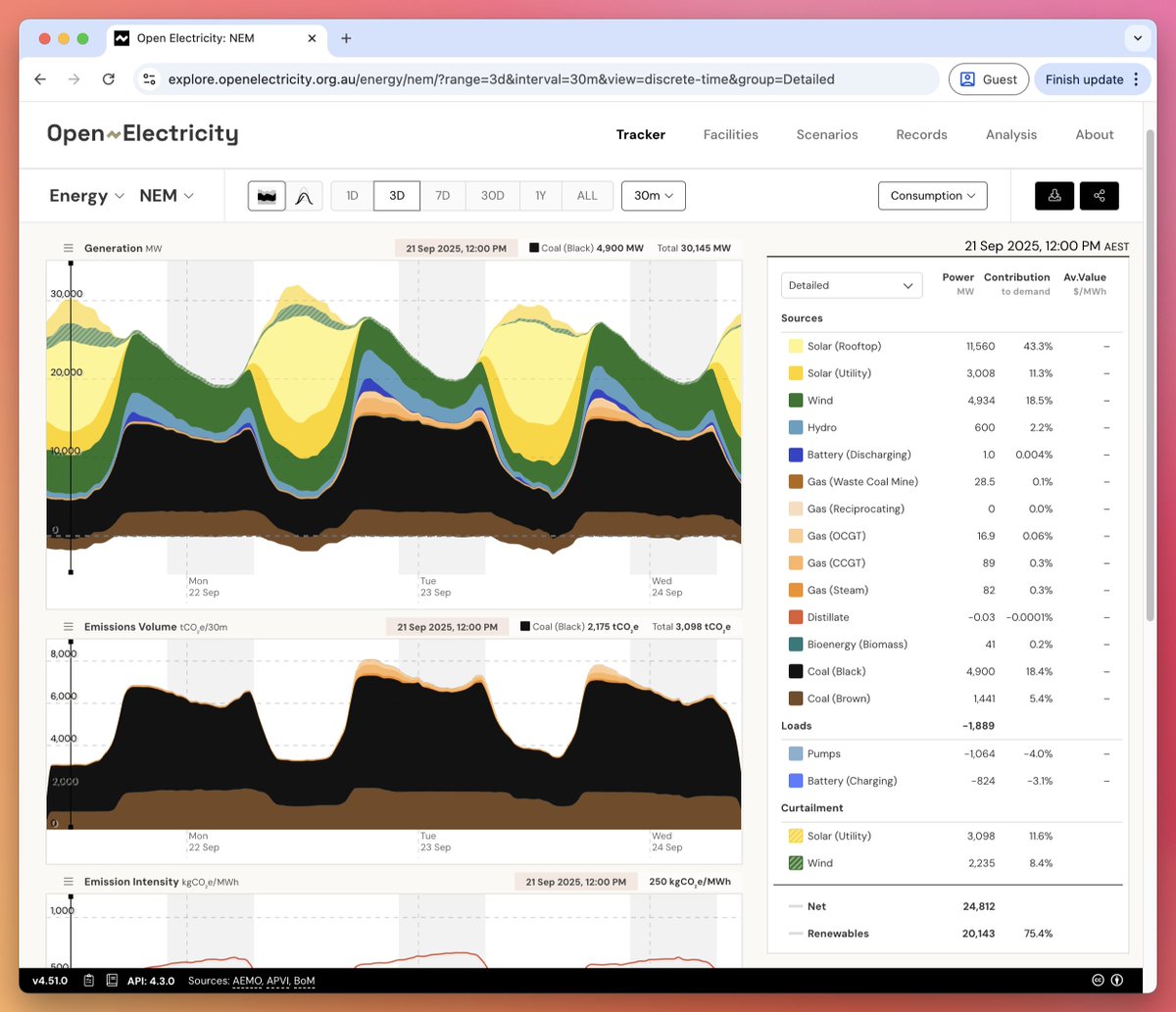Select the 1D range tab

(x=353, y=196)
